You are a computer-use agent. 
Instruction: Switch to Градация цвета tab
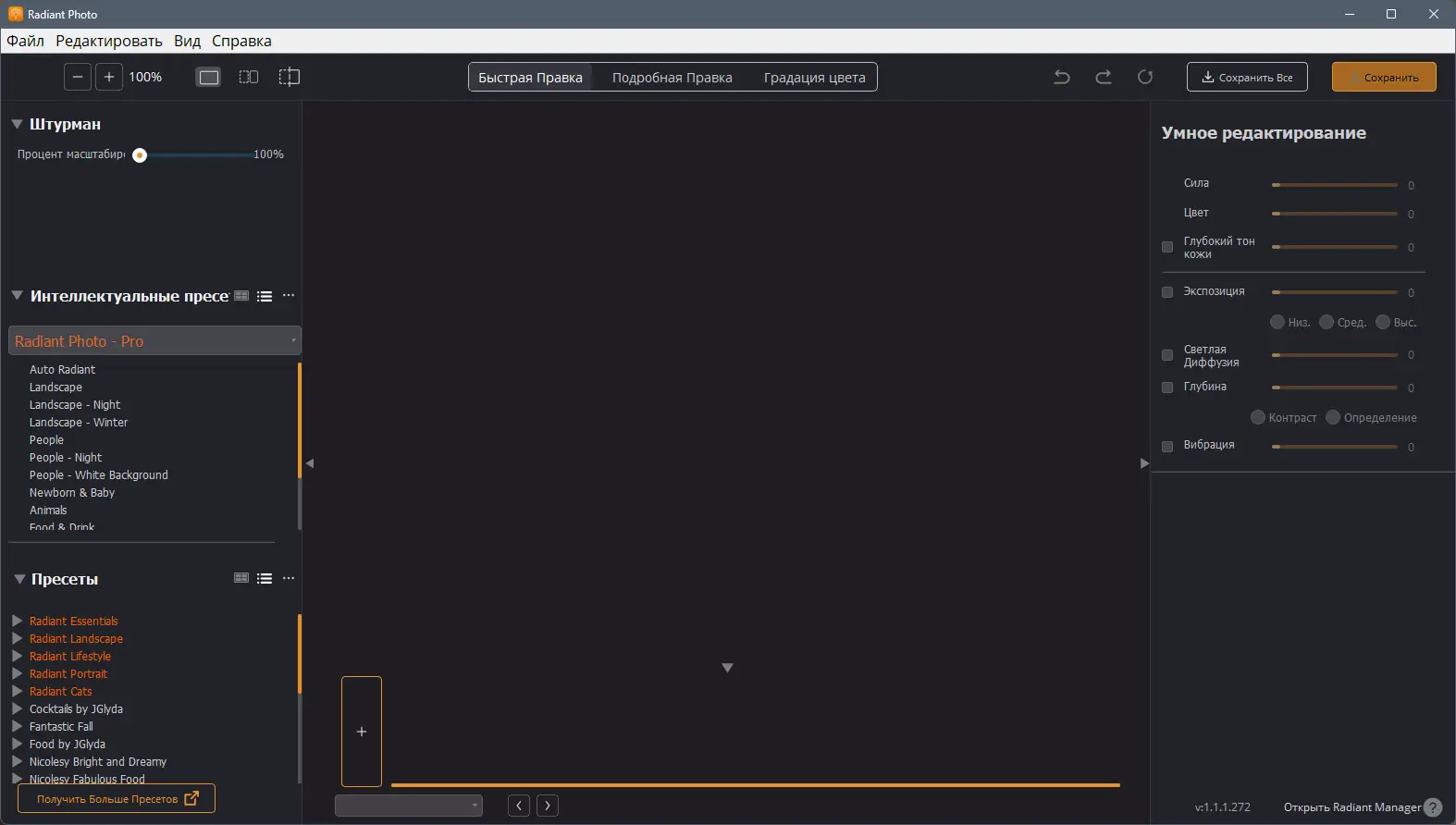[x=814, y=77]
